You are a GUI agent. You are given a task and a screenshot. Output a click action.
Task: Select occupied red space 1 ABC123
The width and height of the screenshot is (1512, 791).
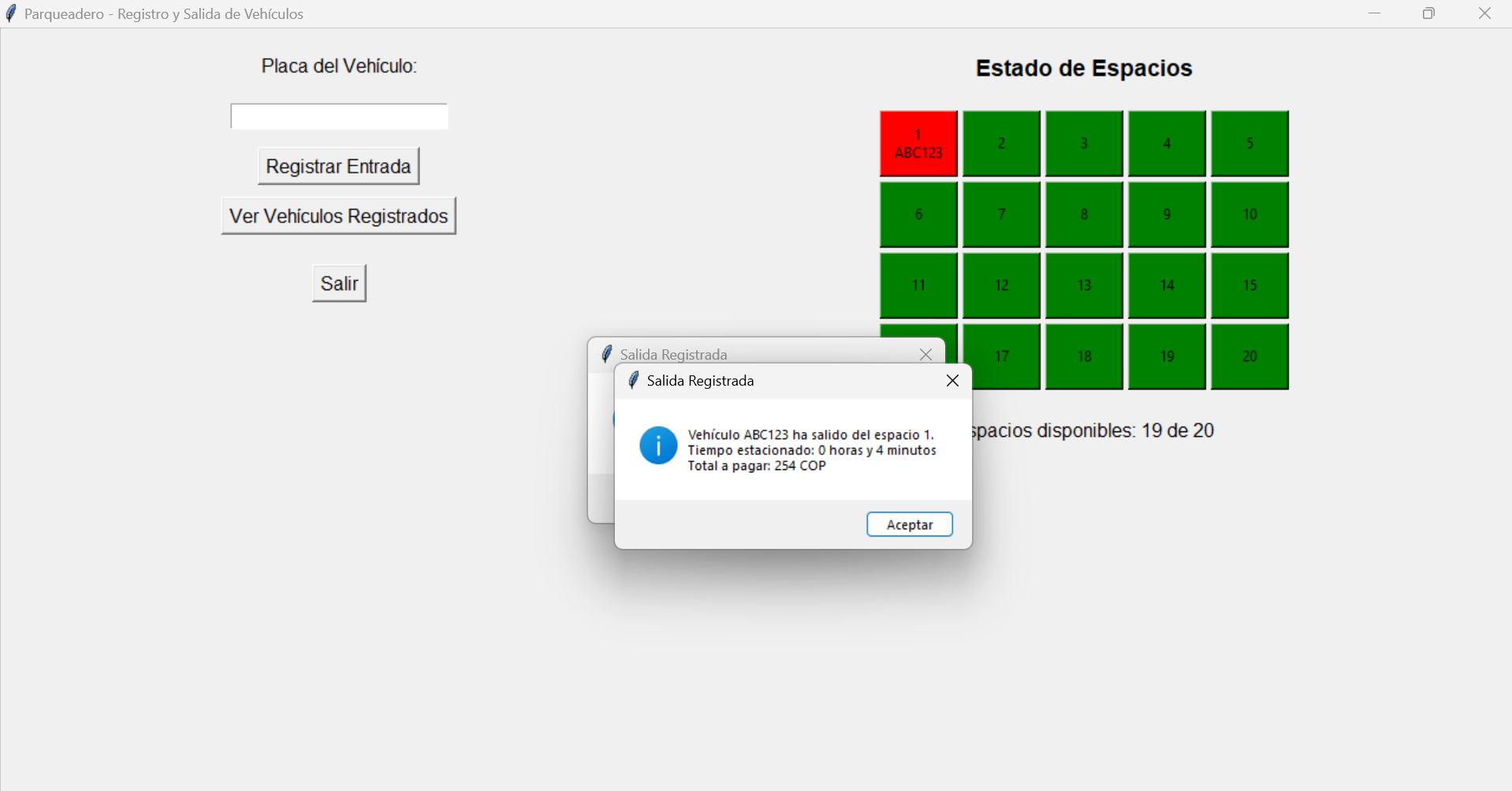click(918, 144)
